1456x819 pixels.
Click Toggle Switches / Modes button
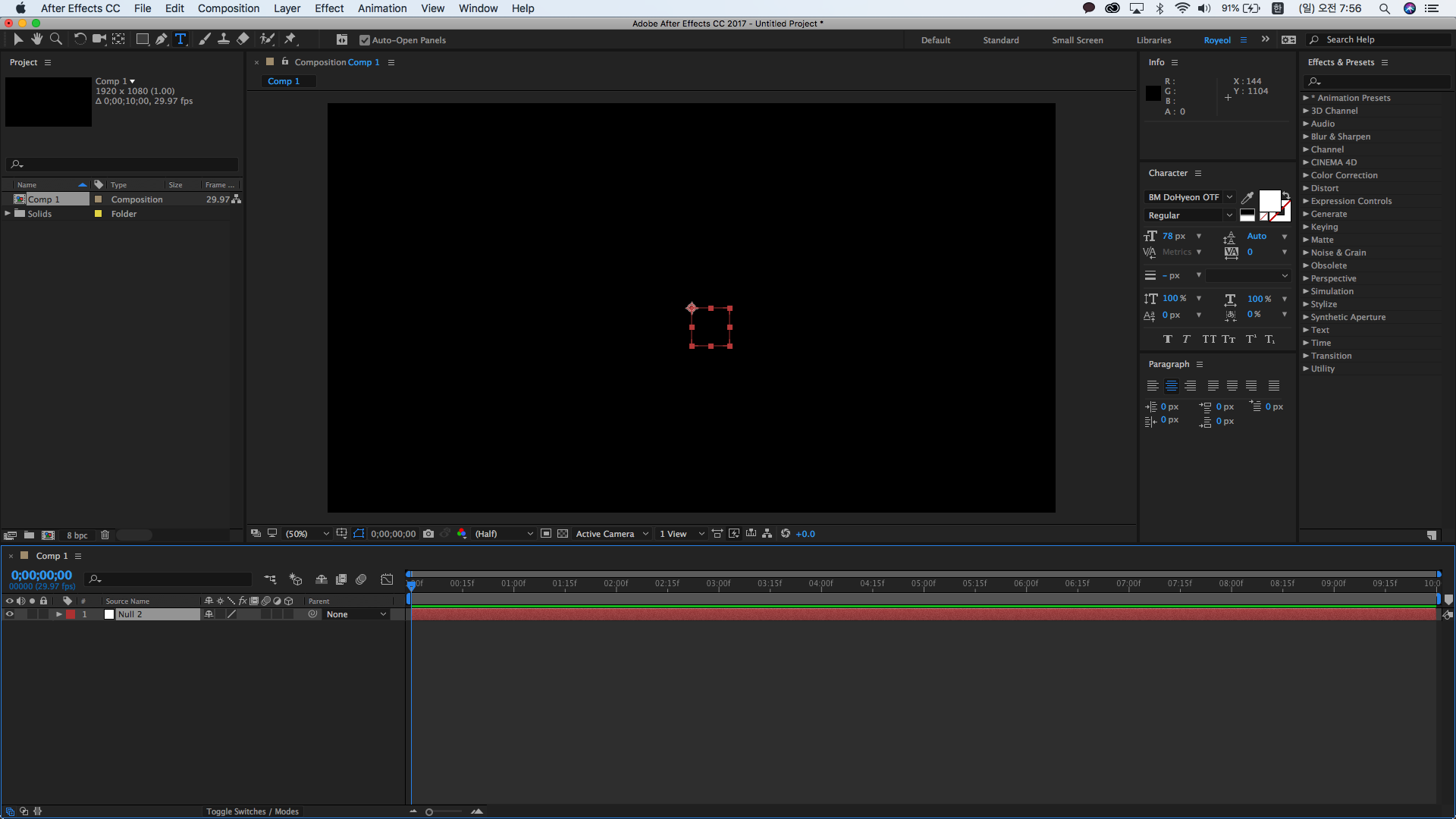coord(253,811)
